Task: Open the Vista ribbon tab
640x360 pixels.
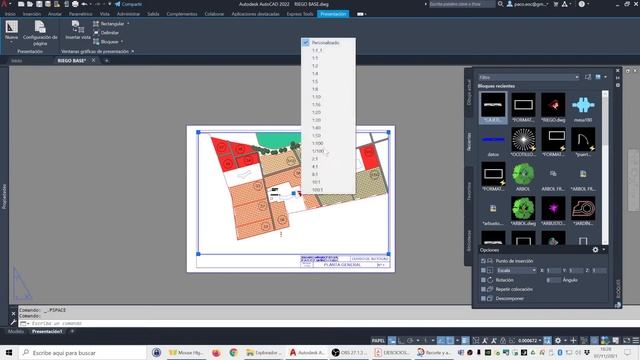Action: (x=104, y=14)
